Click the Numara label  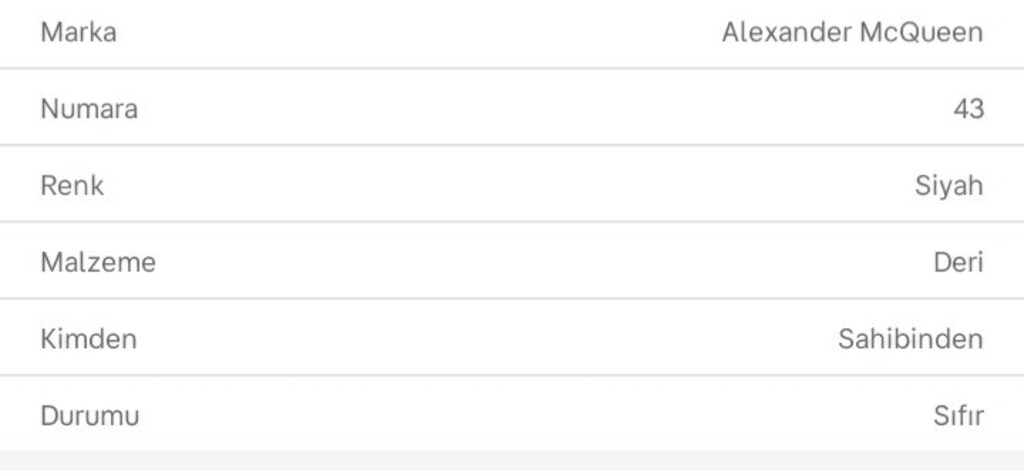(89, 108)
